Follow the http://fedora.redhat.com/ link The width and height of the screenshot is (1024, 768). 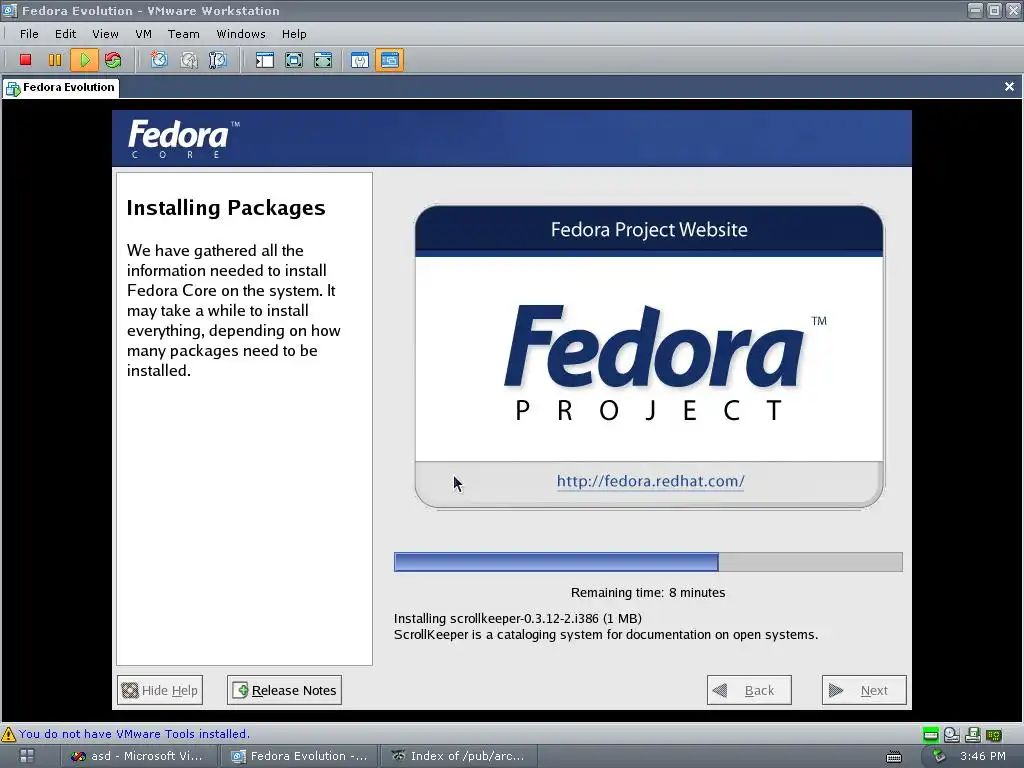click(x=650, y=481)
